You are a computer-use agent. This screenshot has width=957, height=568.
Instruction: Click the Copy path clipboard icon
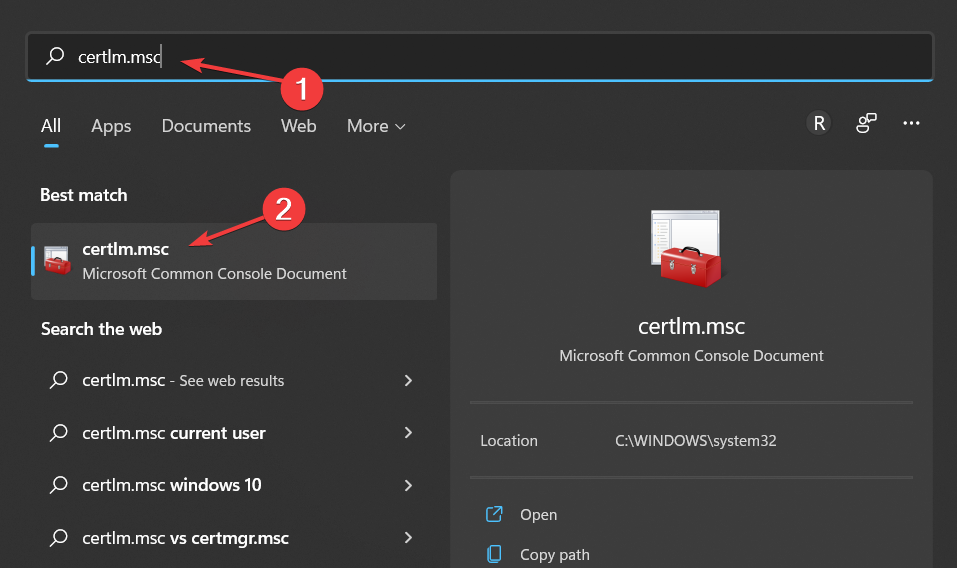(494, 554)
